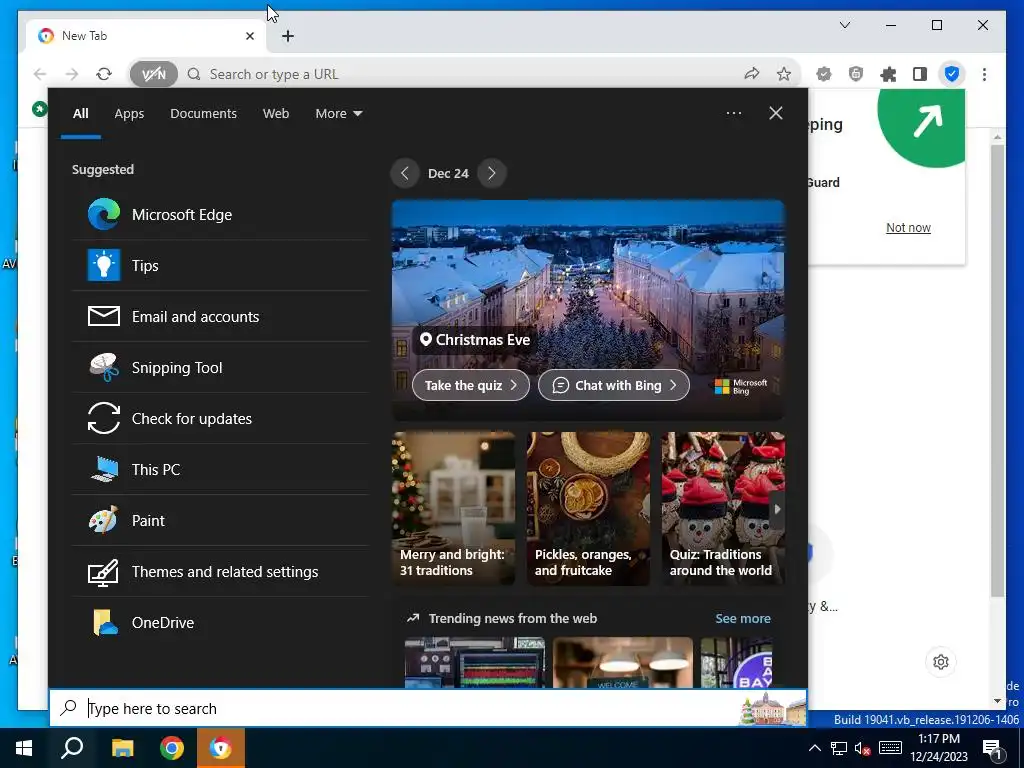
Task: Click the browser forward arrow
Action: tap(72, 74)
